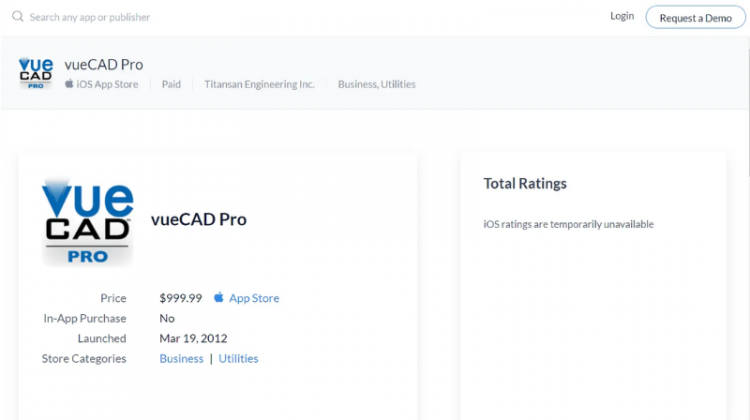The height and width of the screenshot is (420, 750).
Task: Click the search magnifier icon
Action: pos(18,17)
